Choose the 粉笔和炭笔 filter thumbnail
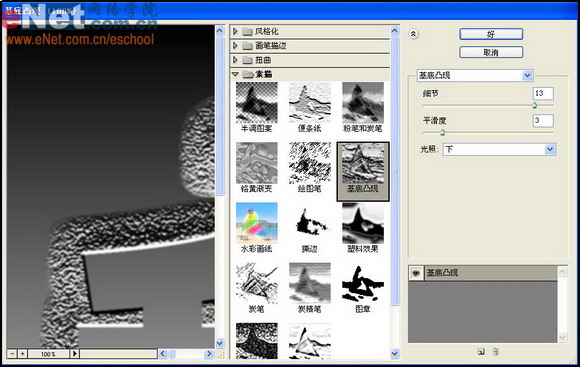Viewport: 580px width, 367px height. (363, 103)
